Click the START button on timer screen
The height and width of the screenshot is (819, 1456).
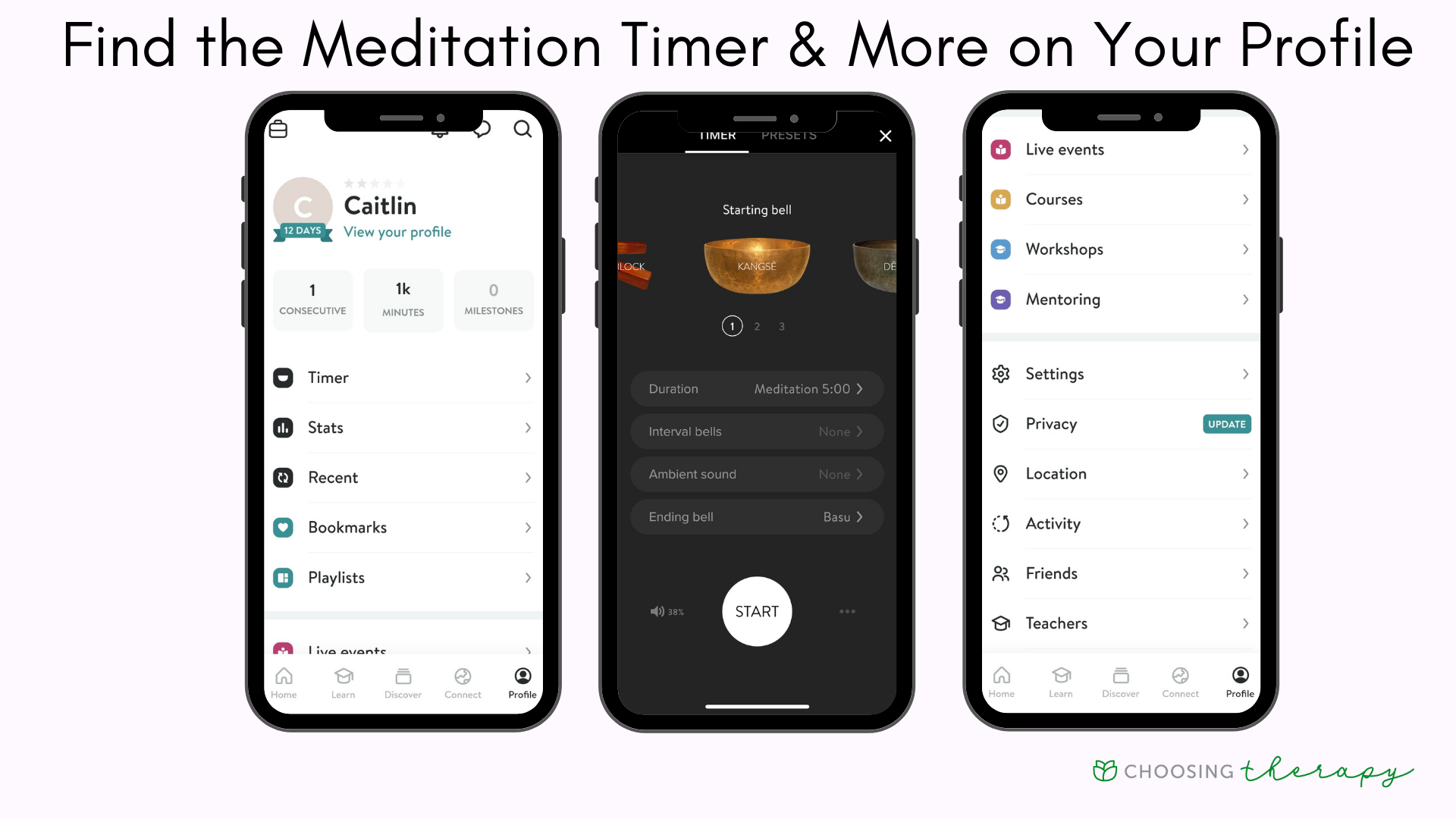(756, 611)
